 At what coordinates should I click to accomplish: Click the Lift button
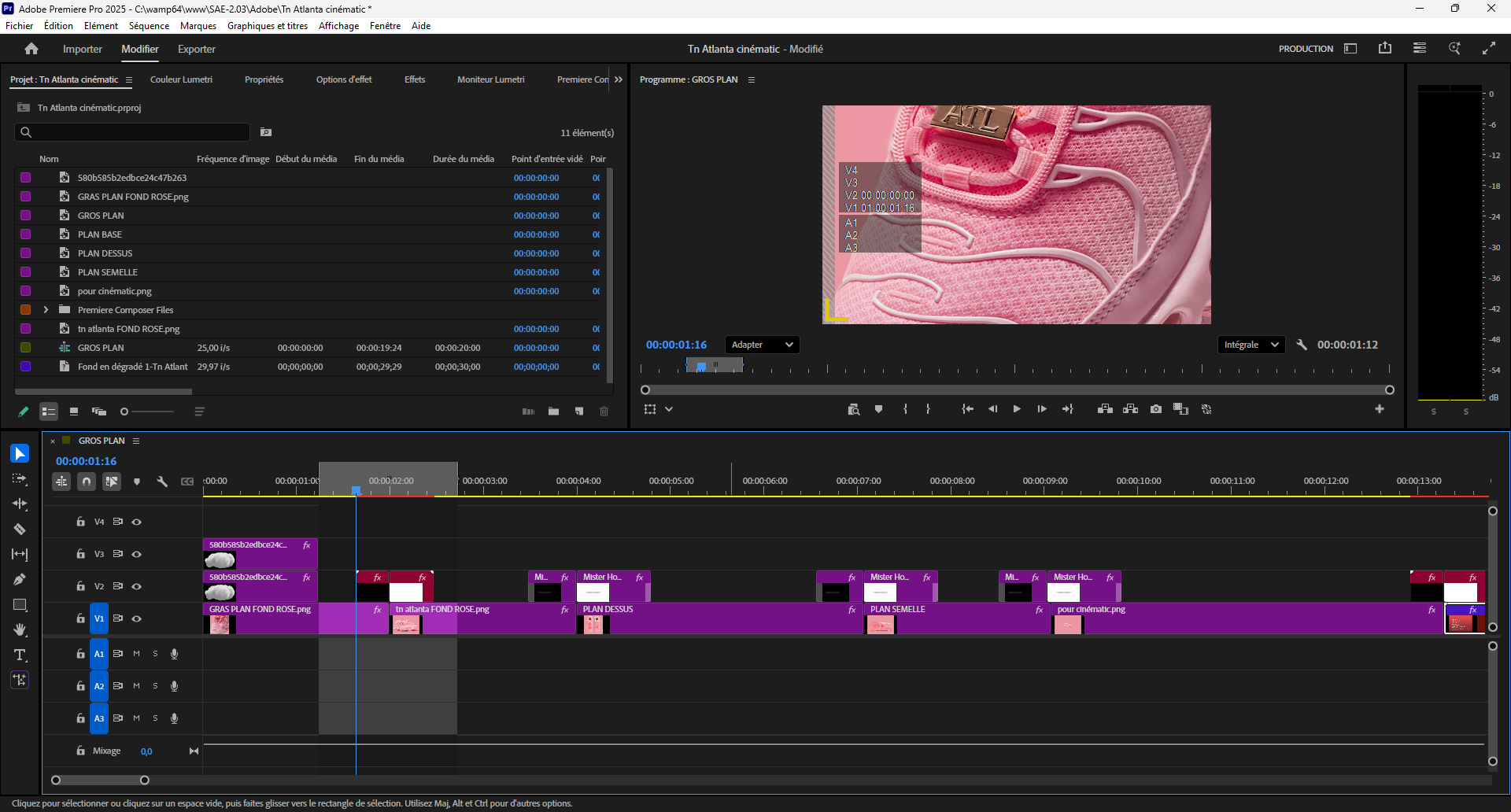[1106, 409]
